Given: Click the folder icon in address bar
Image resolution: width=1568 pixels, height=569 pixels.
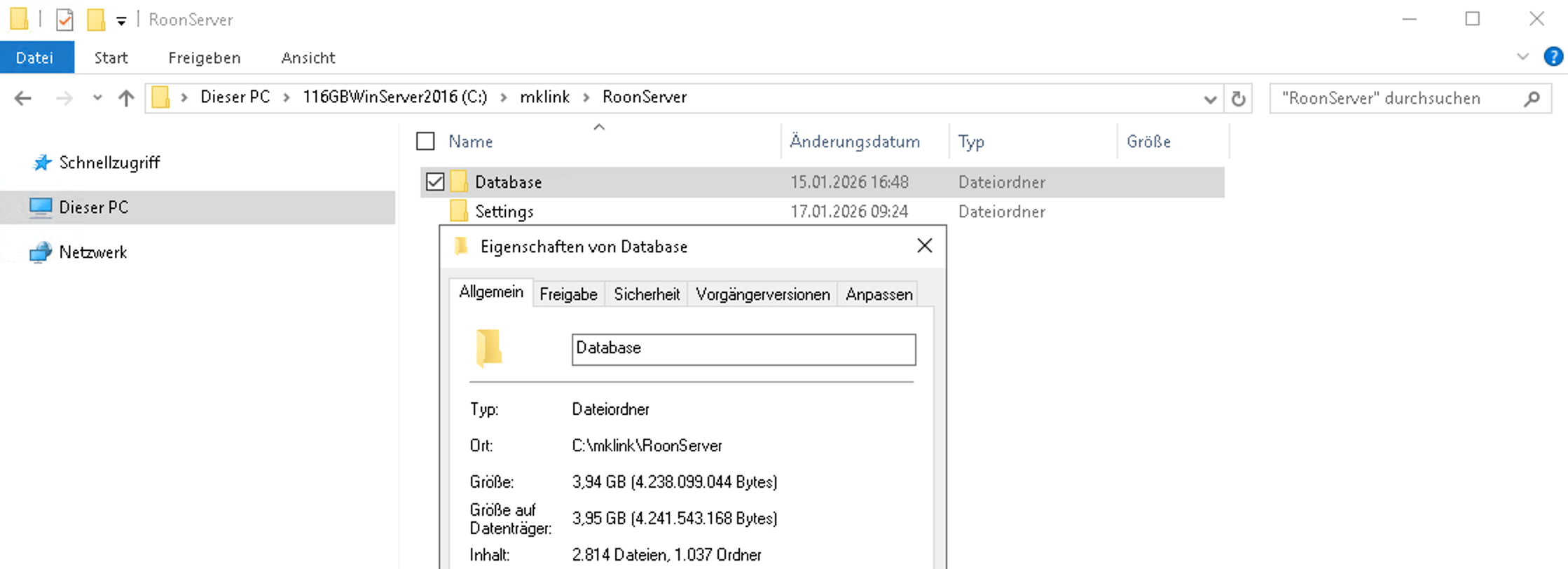Looking at the screenshot, I should [161, 97].
